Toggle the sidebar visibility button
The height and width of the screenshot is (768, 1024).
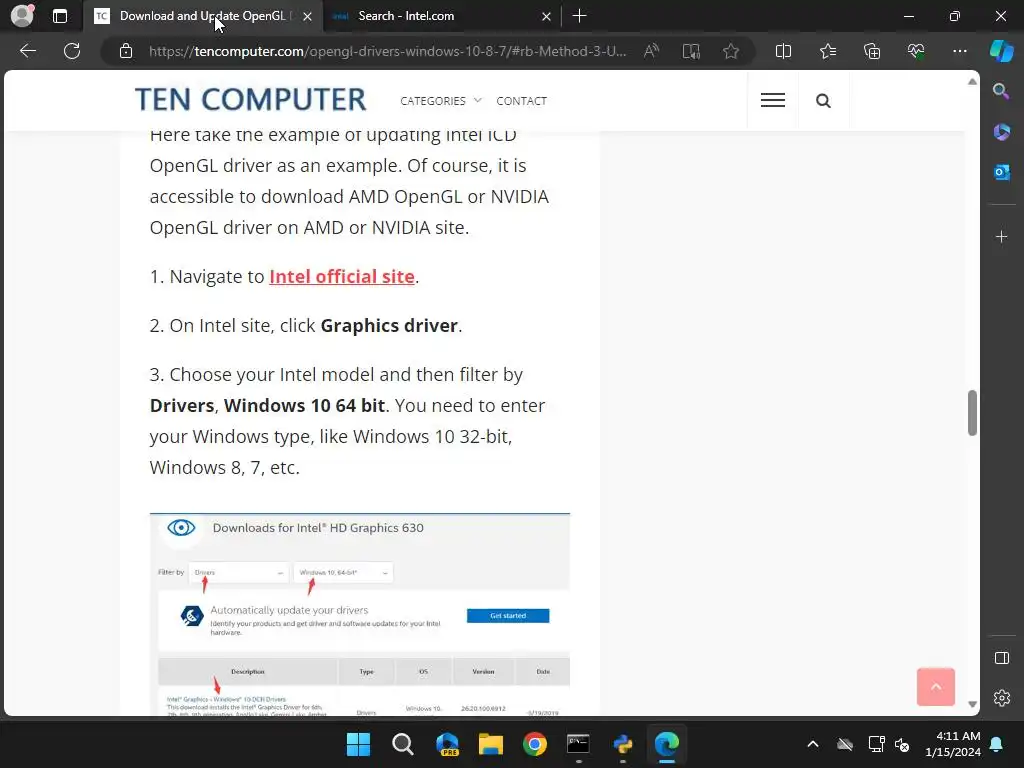click(x=1001, y=658)
